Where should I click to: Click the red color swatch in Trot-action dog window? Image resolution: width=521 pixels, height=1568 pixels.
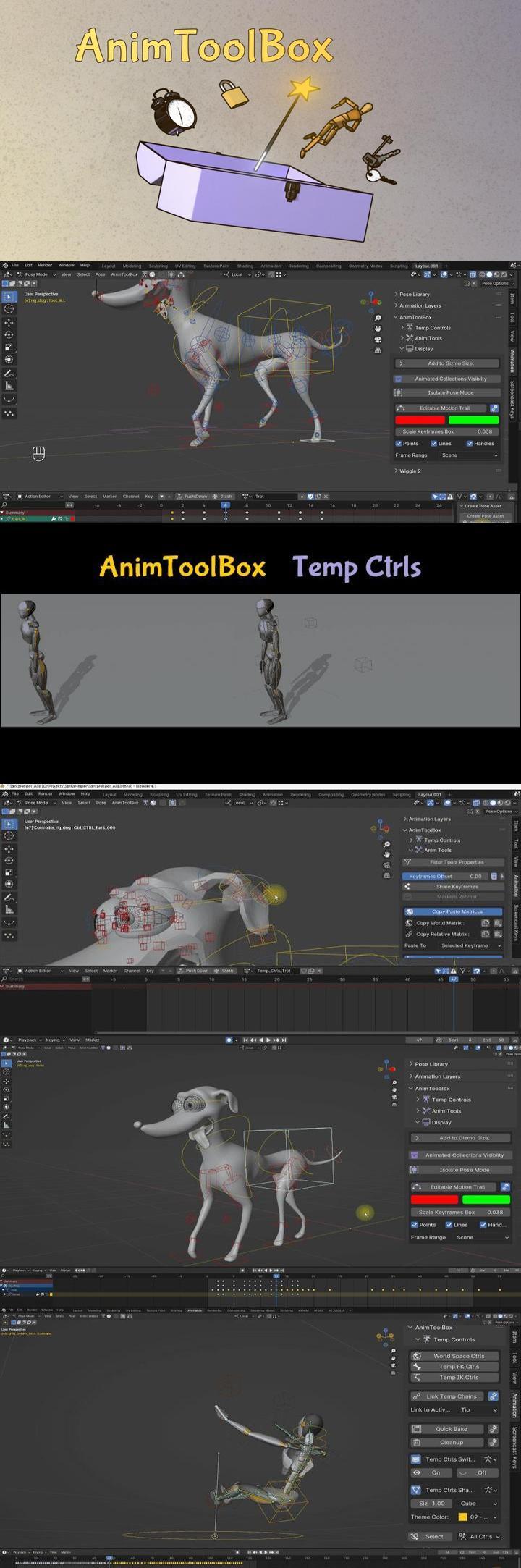420,420
